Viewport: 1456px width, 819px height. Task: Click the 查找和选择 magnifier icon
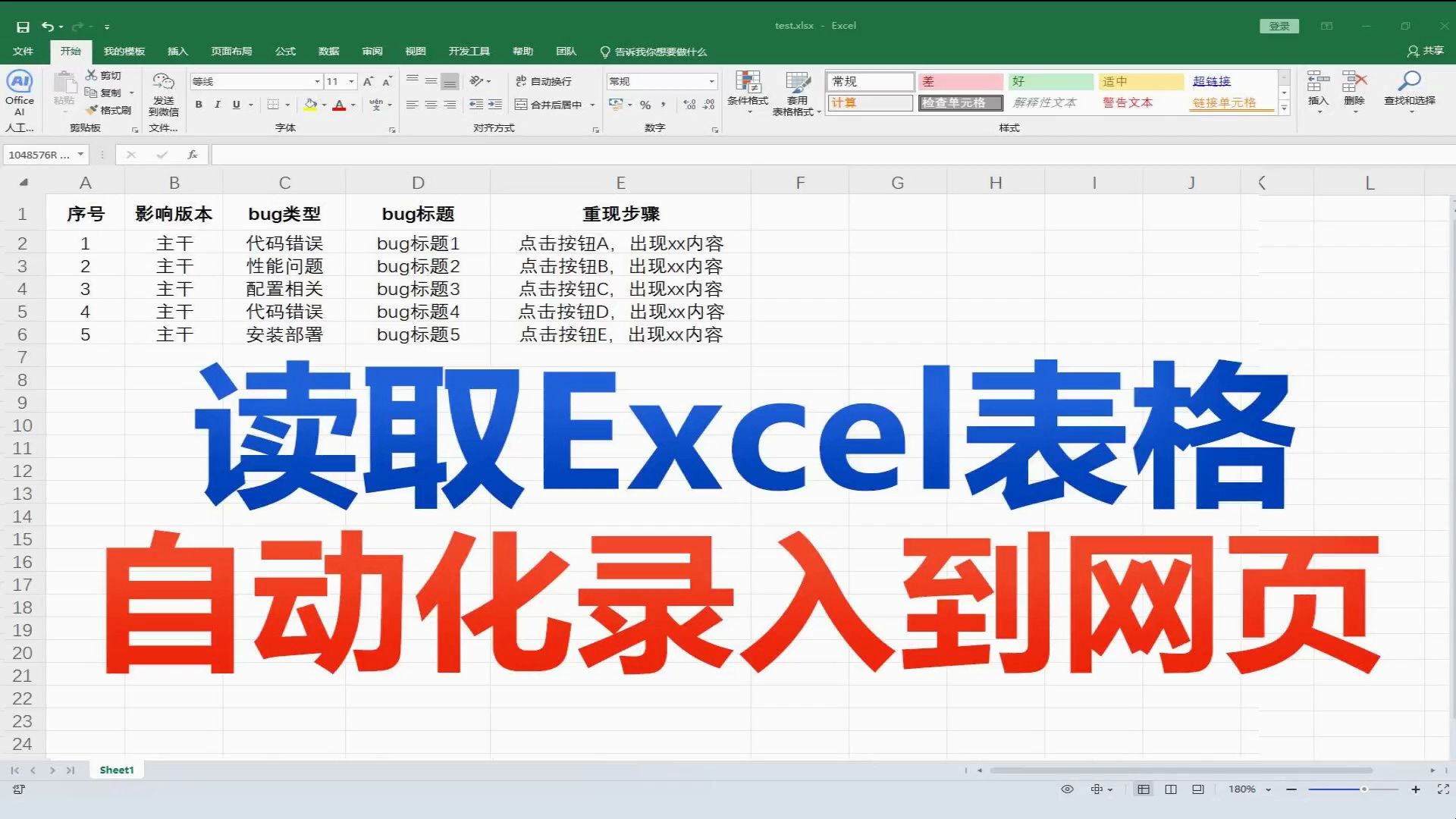[1410, 81]
